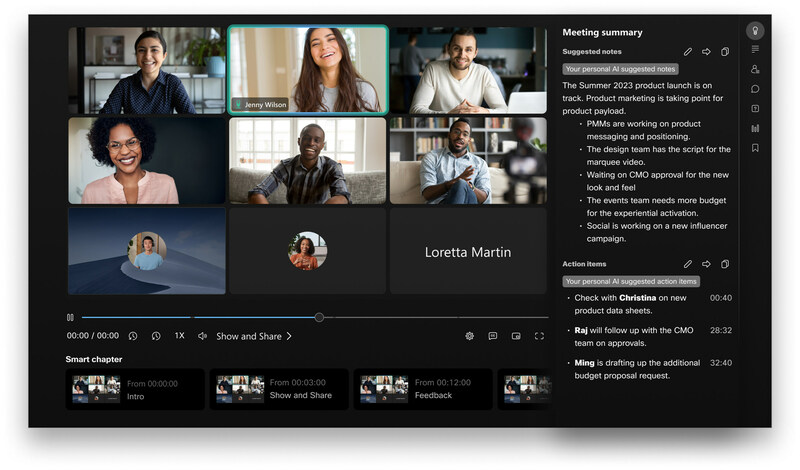Open the chat panel in sidebar
This screenshot has height=470, width=800.
pos(755,89)
